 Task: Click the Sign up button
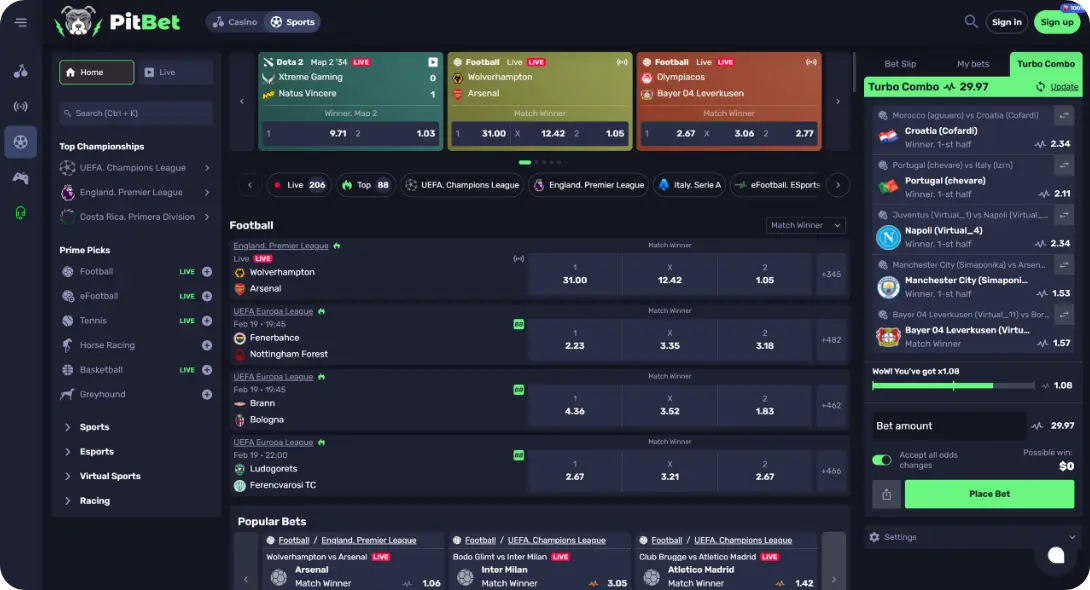pyautogui.click(x=1057, y=22)
